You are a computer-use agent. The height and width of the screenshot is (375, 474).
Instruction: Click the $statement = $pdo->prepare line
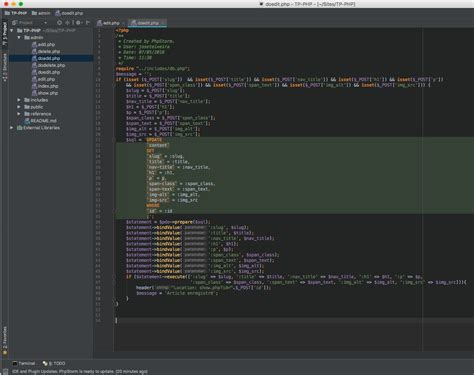[168, 222]
